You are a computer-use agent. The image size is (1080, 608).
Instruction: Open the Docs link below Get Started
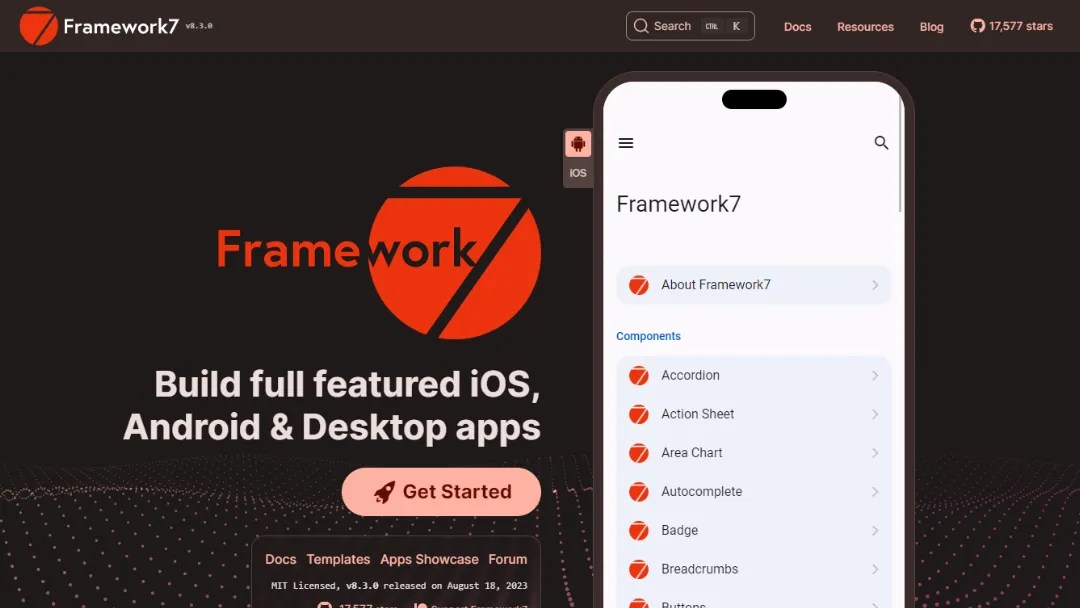(280, 559)
